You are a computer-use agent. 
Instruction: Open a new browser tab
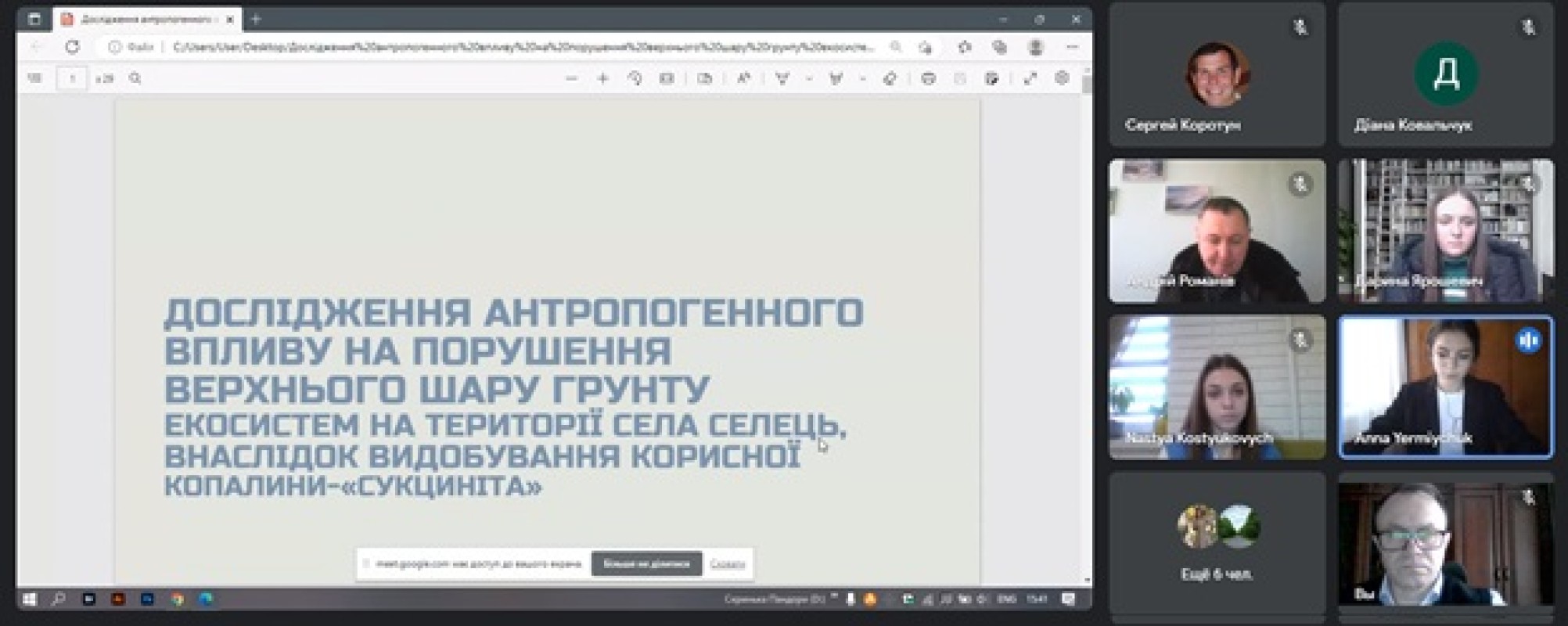pyautogui.click(x=256, y=19)
